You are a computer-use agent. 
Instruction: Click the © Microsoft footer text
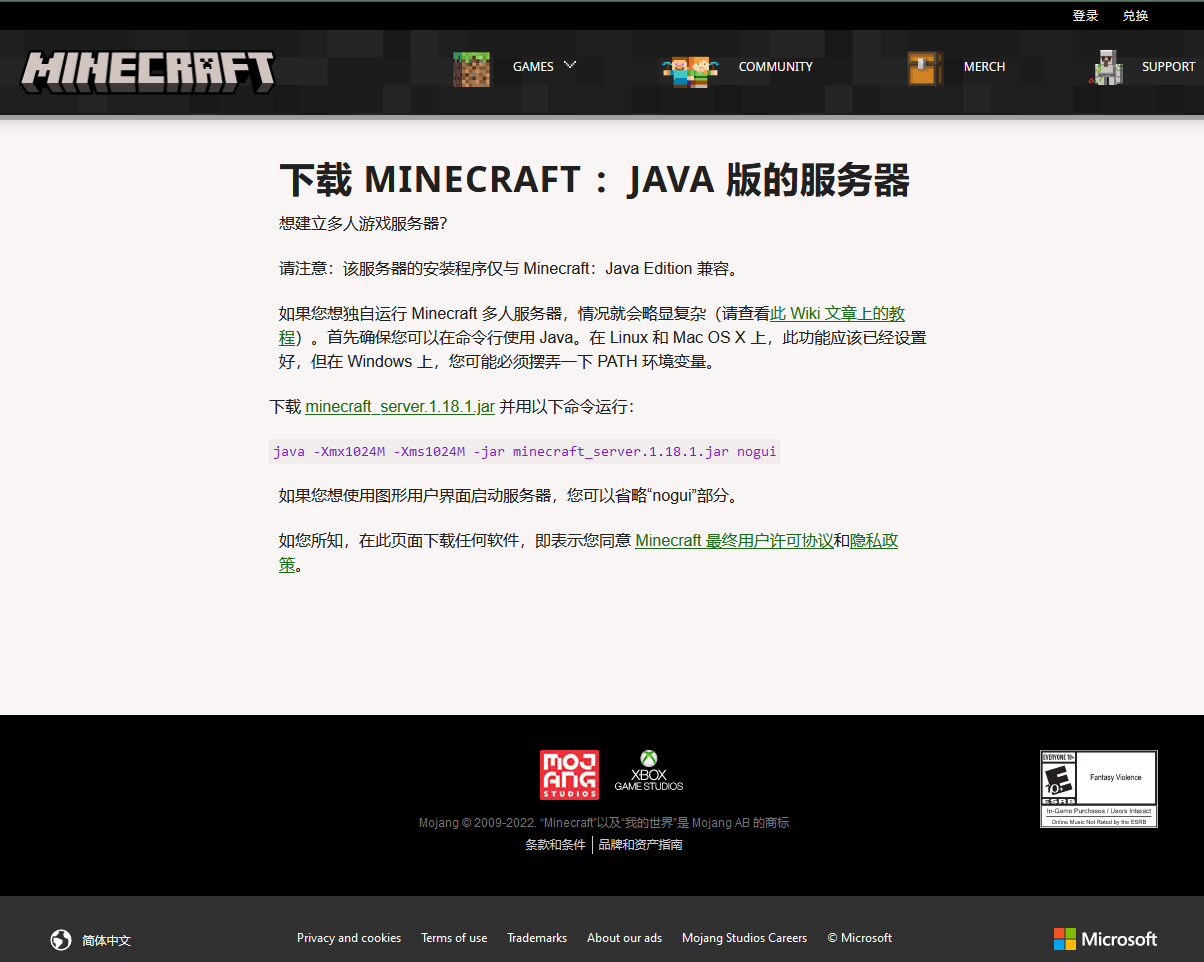coord(860,938)
